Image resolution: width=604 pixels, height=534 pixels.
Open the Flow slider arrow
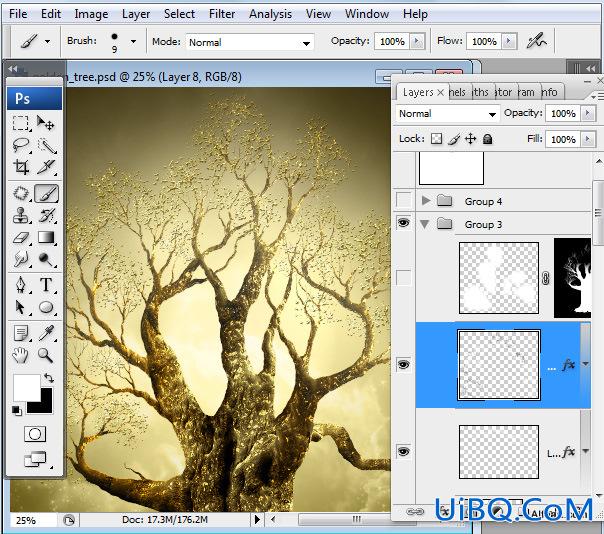(509, 41)
